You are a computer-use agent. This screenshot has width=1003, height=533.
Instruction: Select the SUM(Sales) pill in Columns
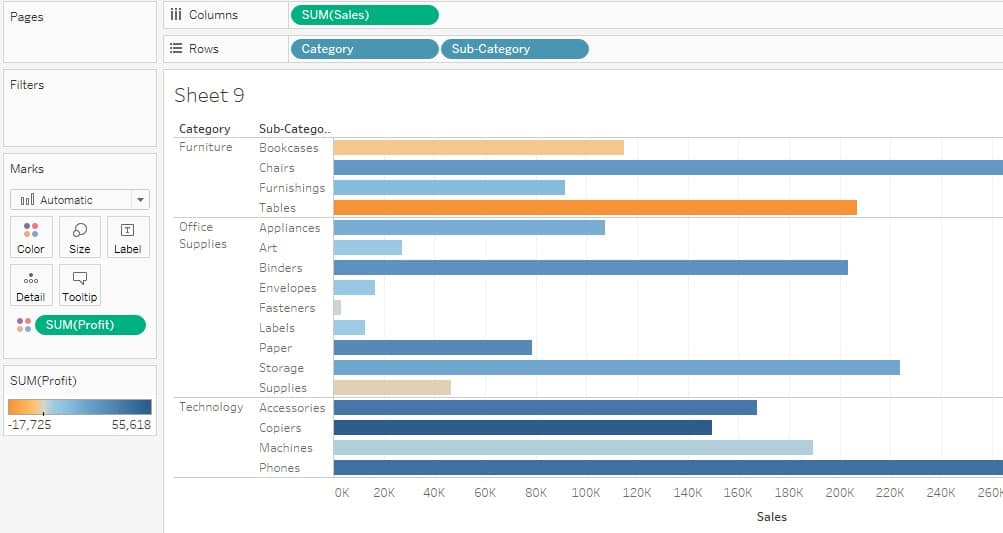pyautogui.click(x=364, y=15)
